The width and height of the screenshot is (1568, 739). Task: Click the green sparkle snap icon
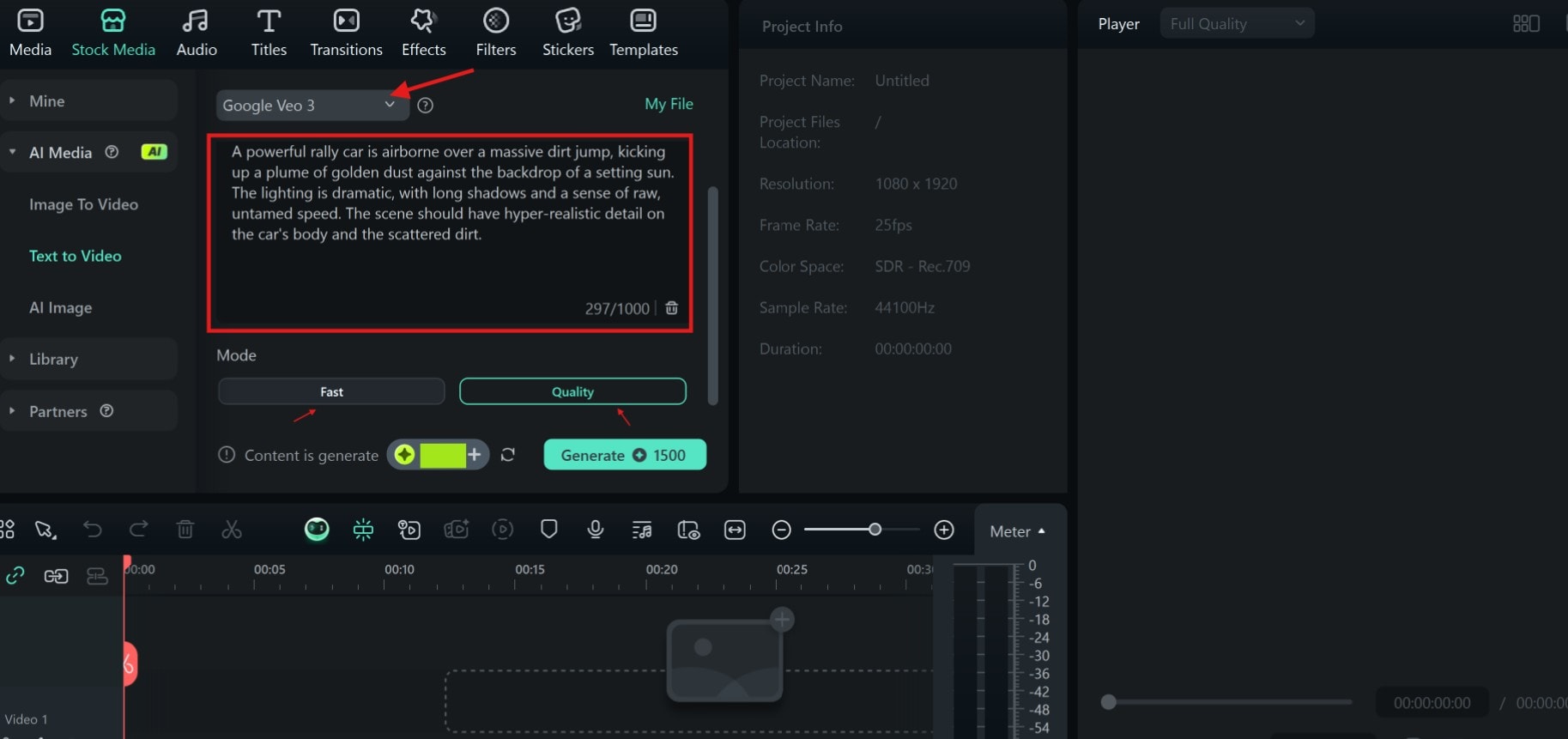[x=363, y=530]
